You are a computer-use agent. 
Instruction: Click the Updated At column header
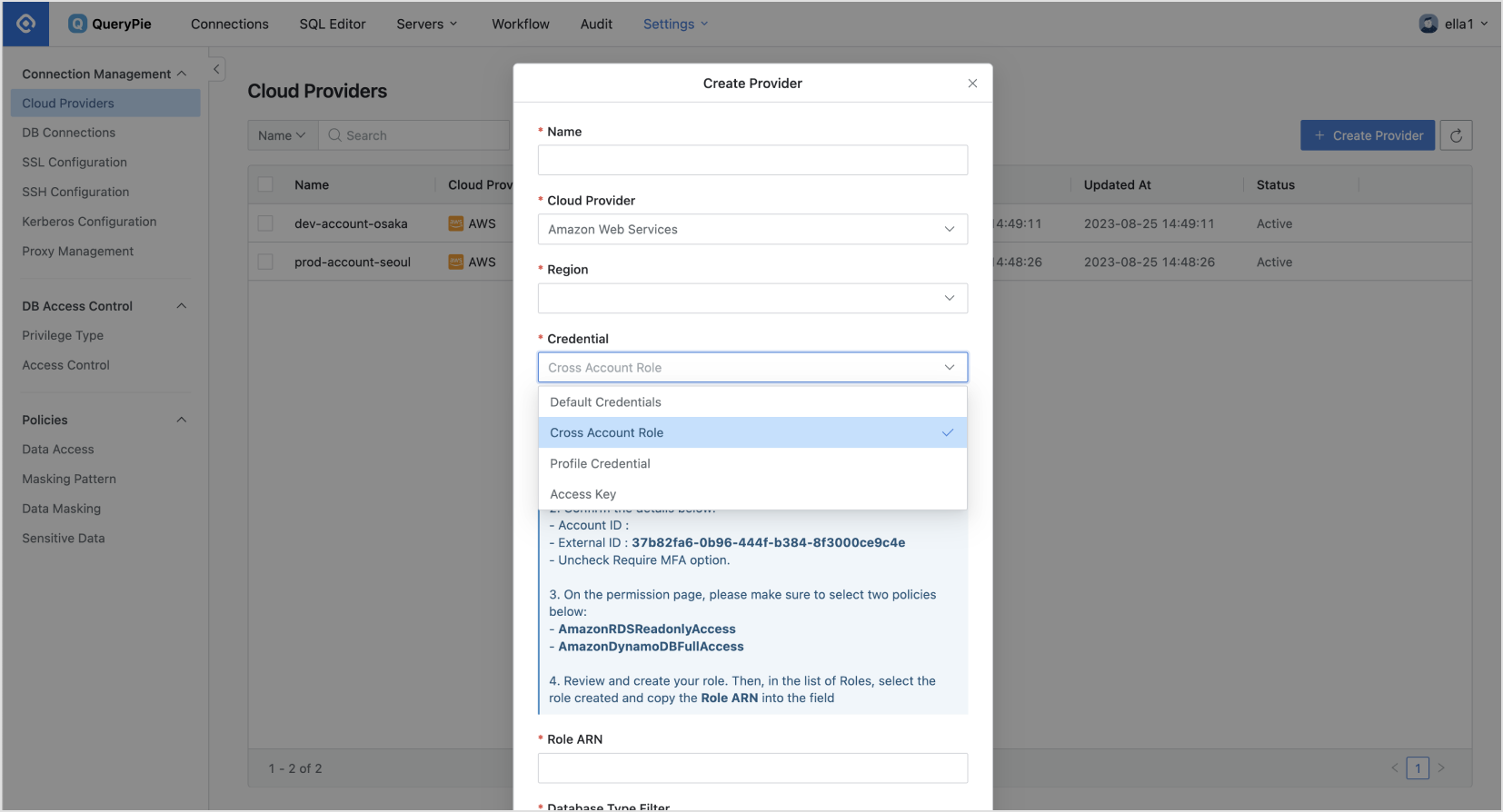pyautogui.click(x=1117, y=184)
